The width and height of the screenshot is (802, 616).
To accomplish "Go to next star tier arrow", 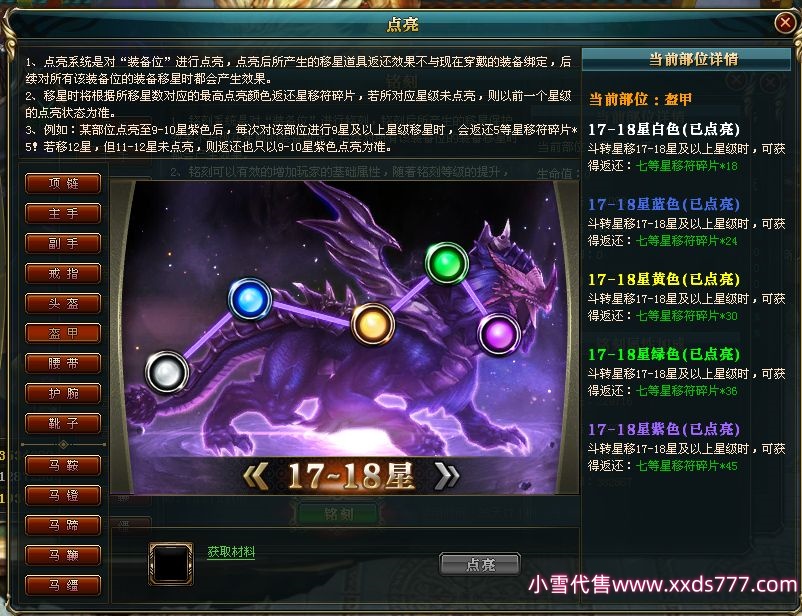I will point(447,476).
